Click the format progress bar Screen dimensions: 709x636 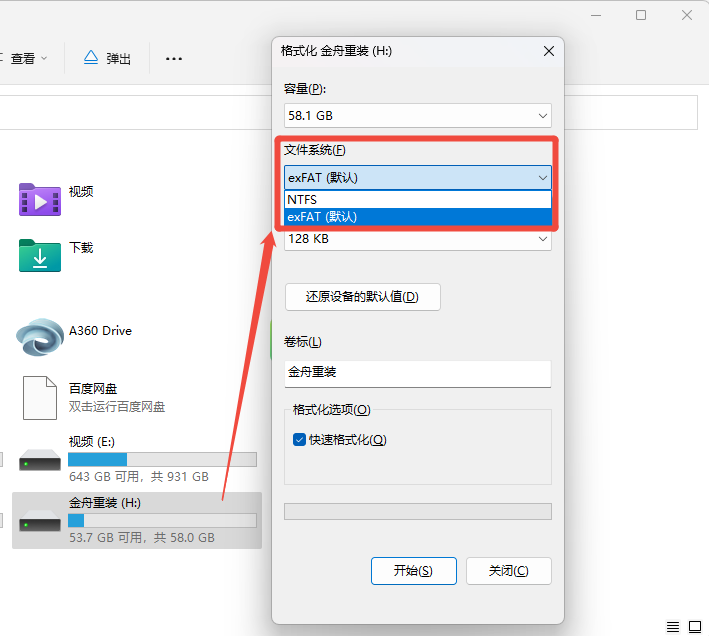(418, 511)
